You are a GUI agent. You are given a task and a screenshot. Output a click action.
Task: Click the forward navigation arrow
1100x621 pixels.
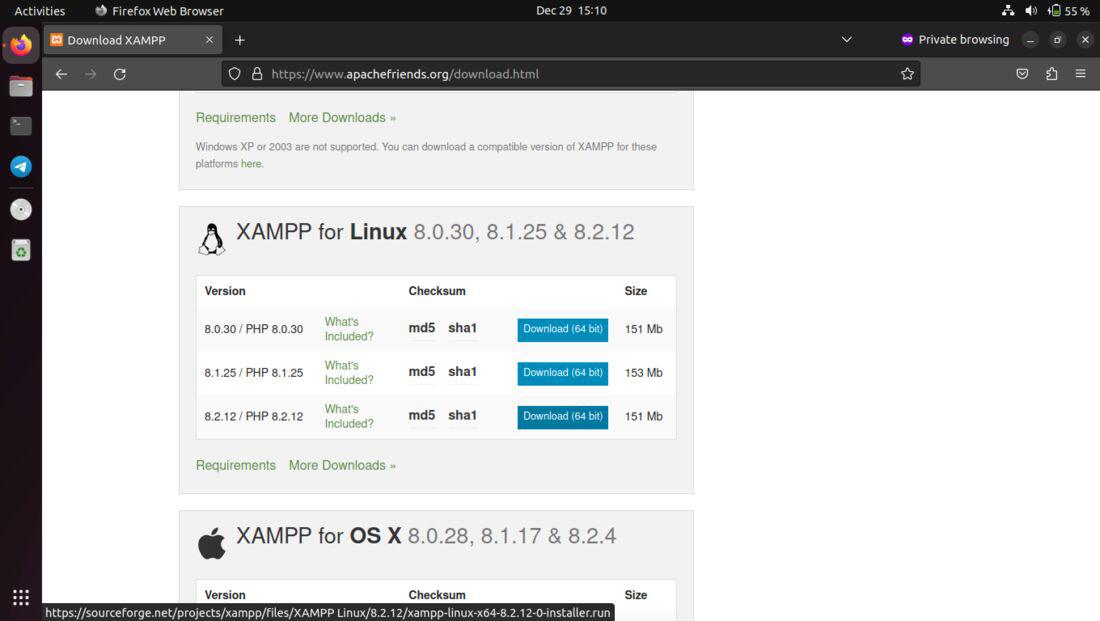[x=90, y=74]
